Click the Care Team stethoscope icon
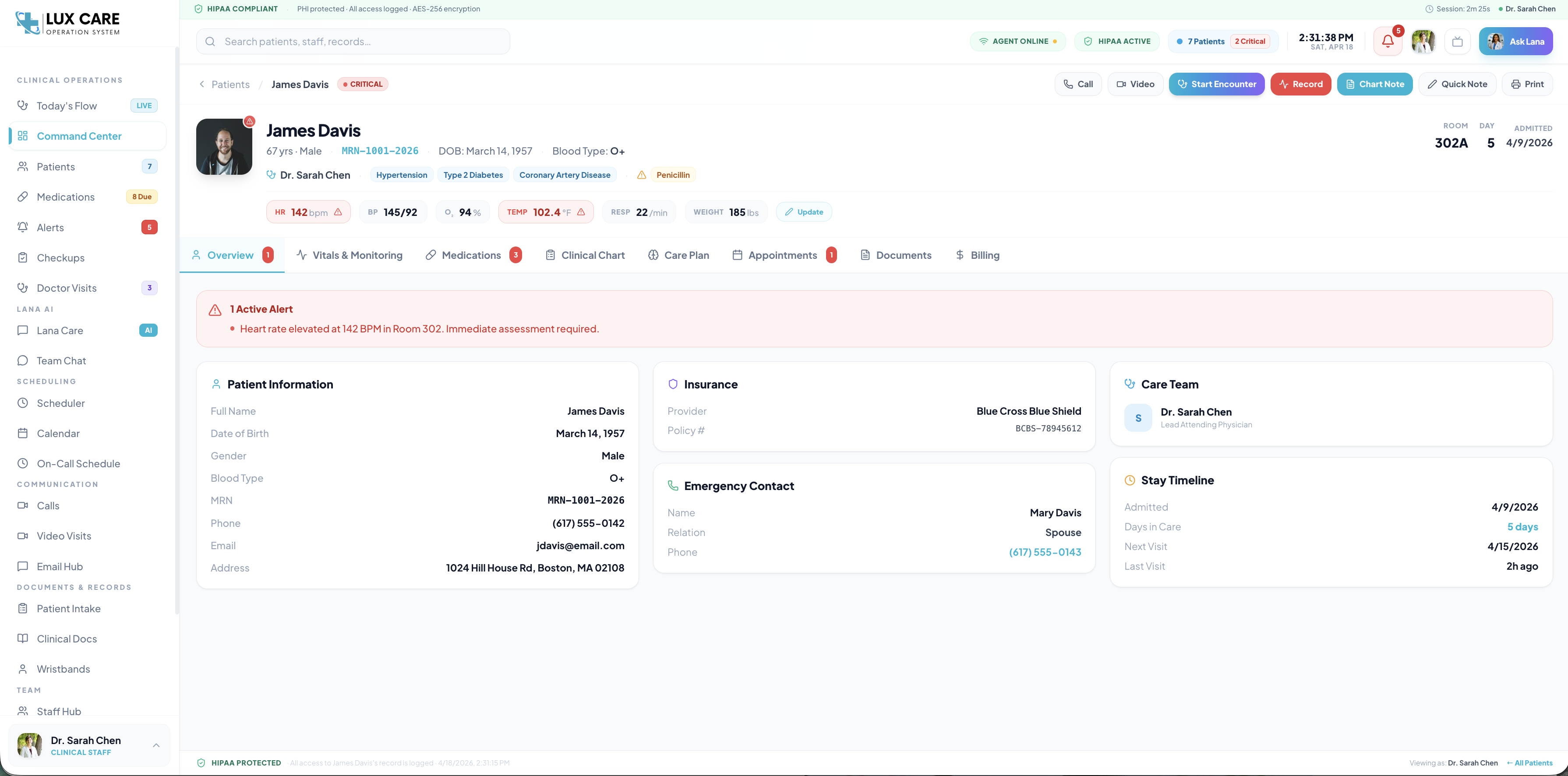This screenshot has height=776, width=1568. (x=1130, y=384)
